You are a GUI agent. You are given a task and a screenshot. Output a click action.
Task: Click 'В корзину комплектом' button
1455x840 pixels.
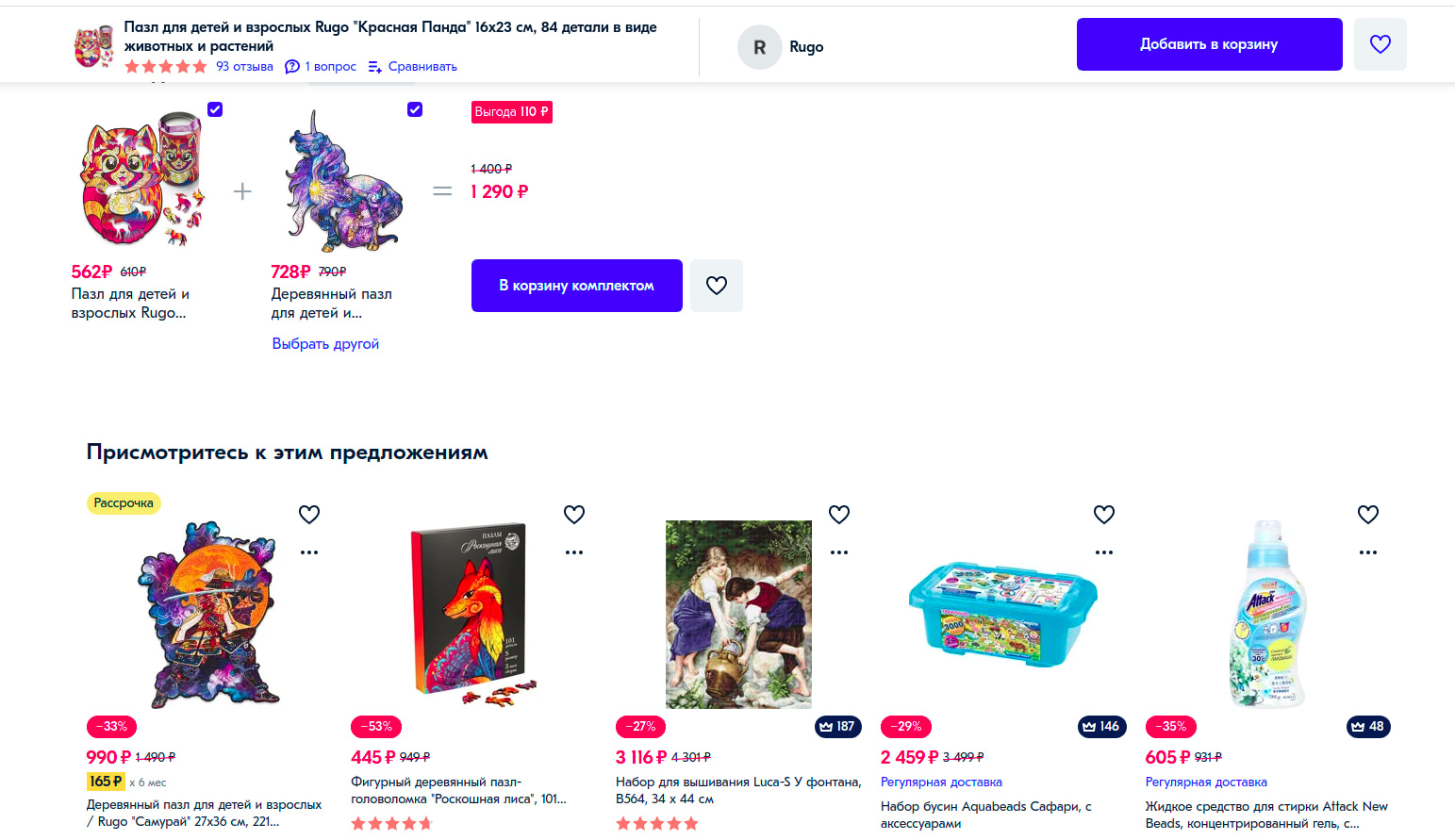(x=576, y=286)
